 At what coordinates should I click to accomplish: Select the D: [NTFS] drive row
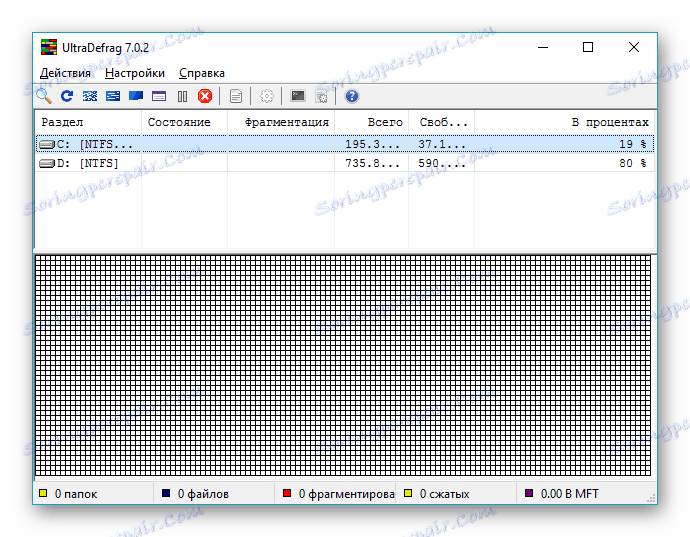tap(345, 163)
